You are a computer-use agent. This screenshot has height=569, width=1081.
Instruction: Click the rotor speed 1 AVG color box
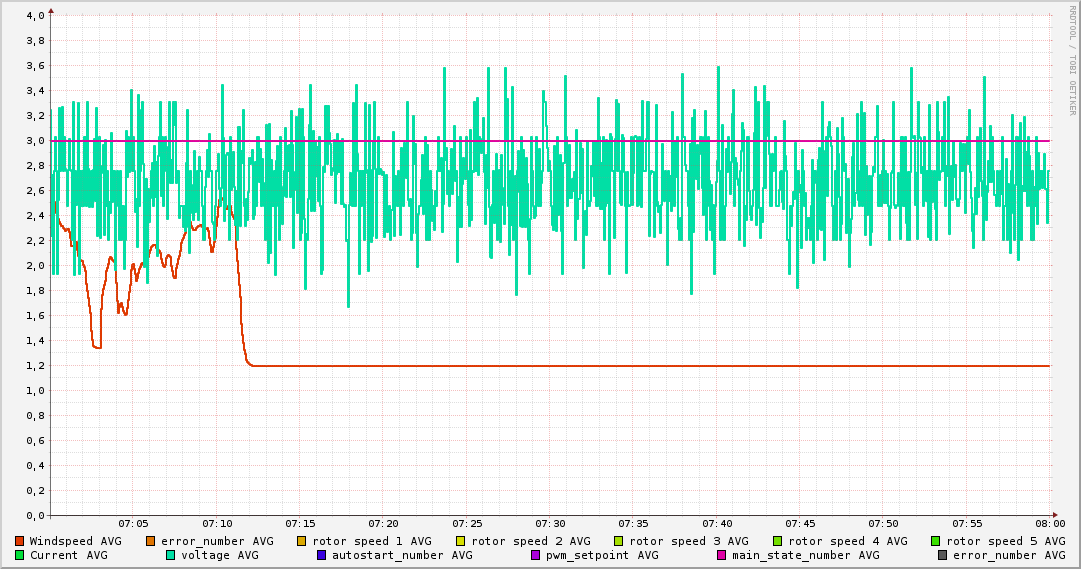302,541
